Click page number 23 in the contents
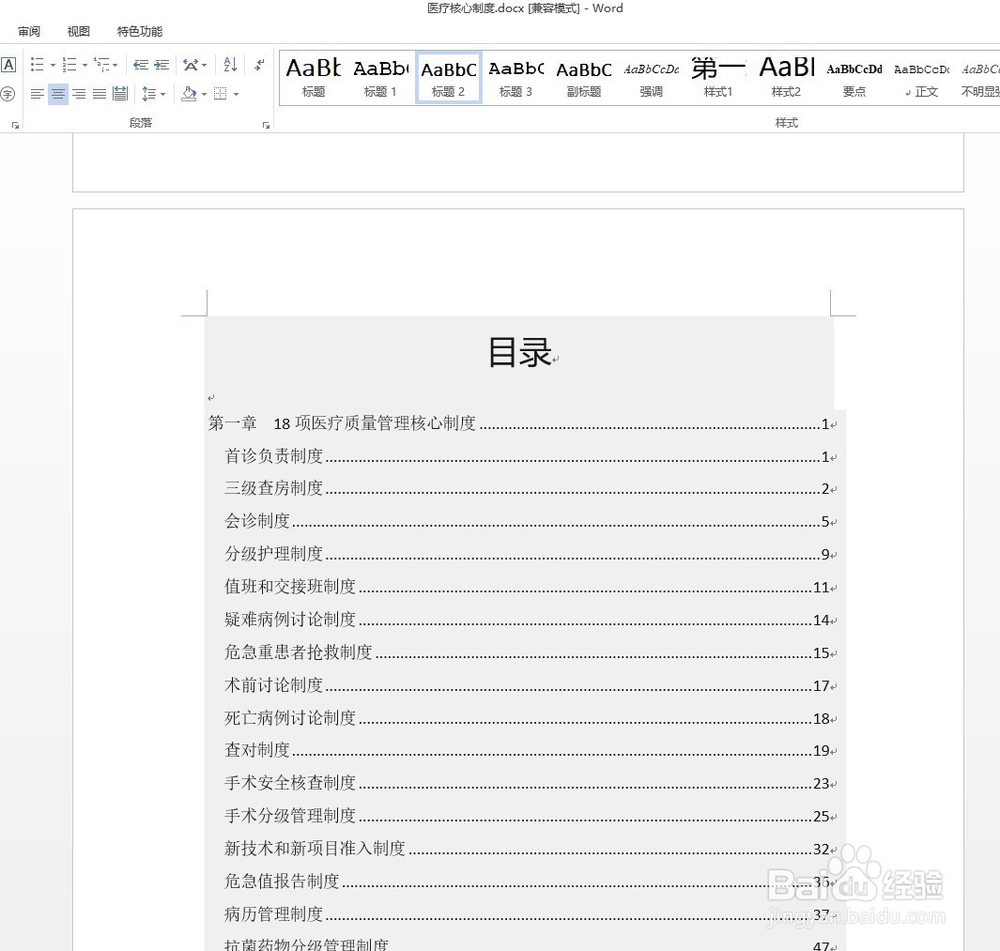Screen dimensions: 1000x951 coord(821,784)
